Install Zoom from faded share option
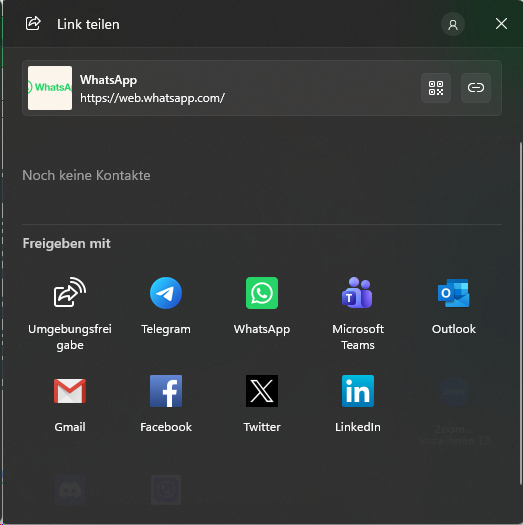Screen dimensions: 523x525 [454, 411]
